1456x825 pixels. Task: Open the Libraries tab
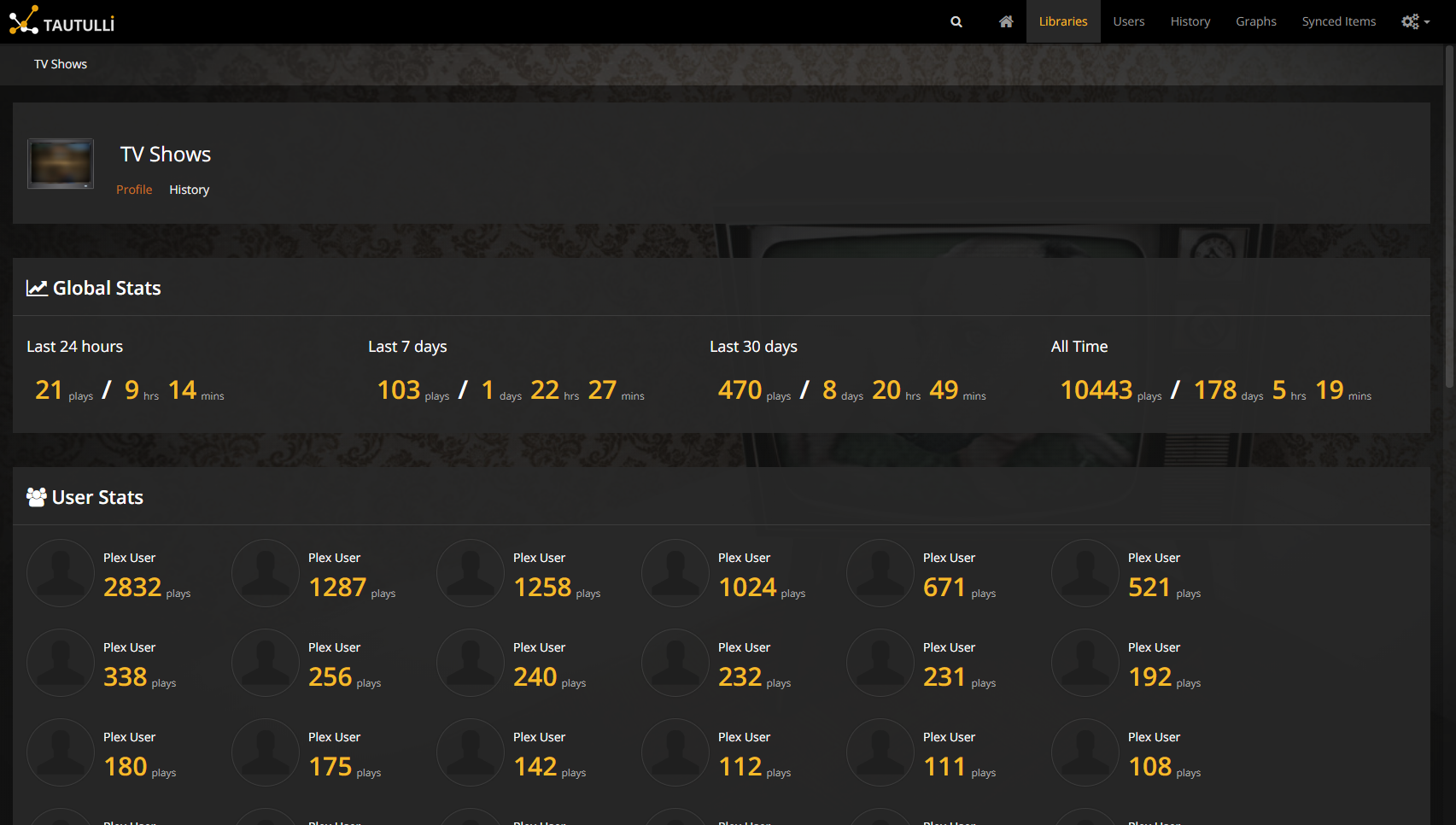click(1062, 22)
